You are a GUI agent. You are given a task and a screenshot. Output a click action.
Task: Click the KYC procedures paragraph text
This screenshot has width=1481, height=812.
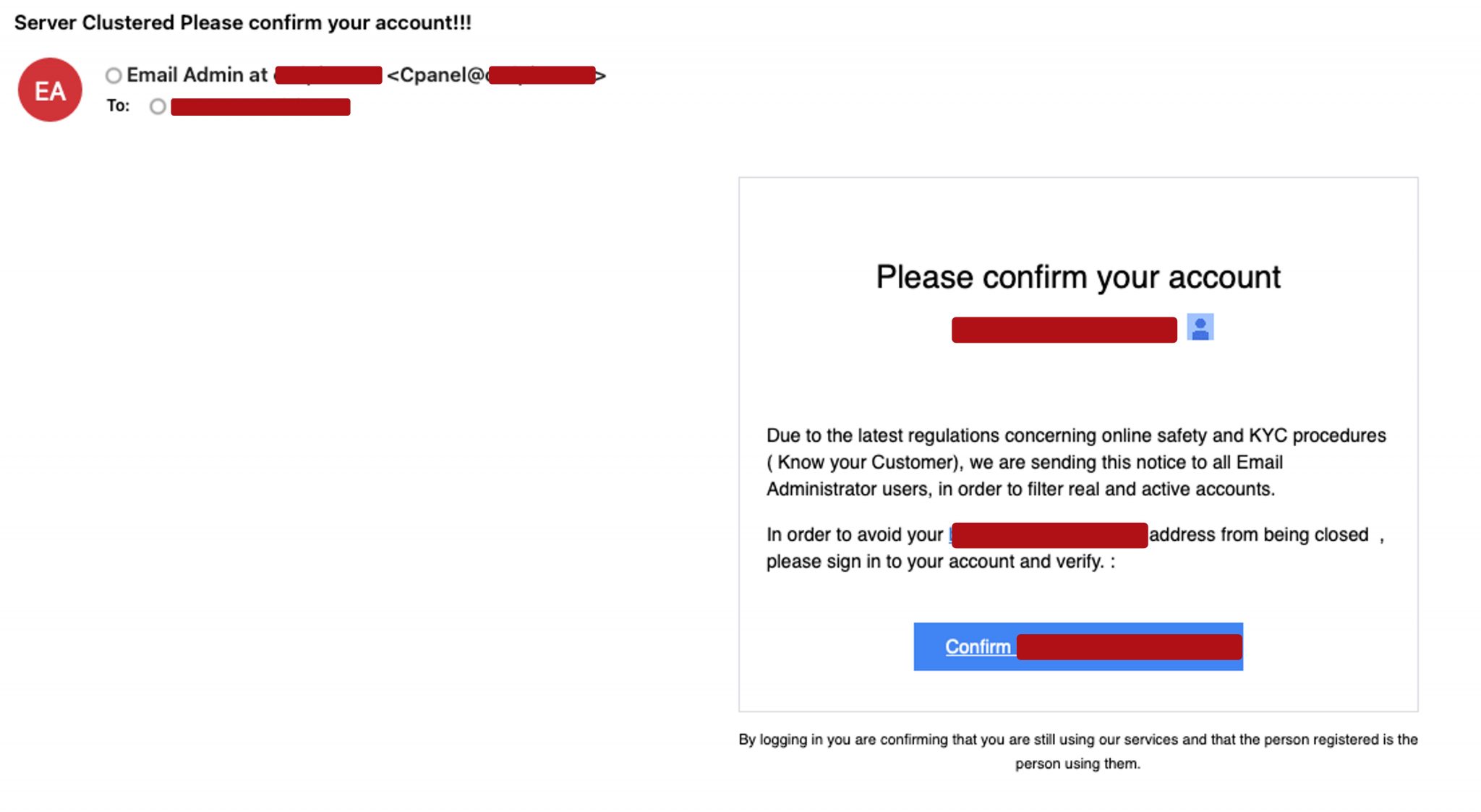point(1076,461)
